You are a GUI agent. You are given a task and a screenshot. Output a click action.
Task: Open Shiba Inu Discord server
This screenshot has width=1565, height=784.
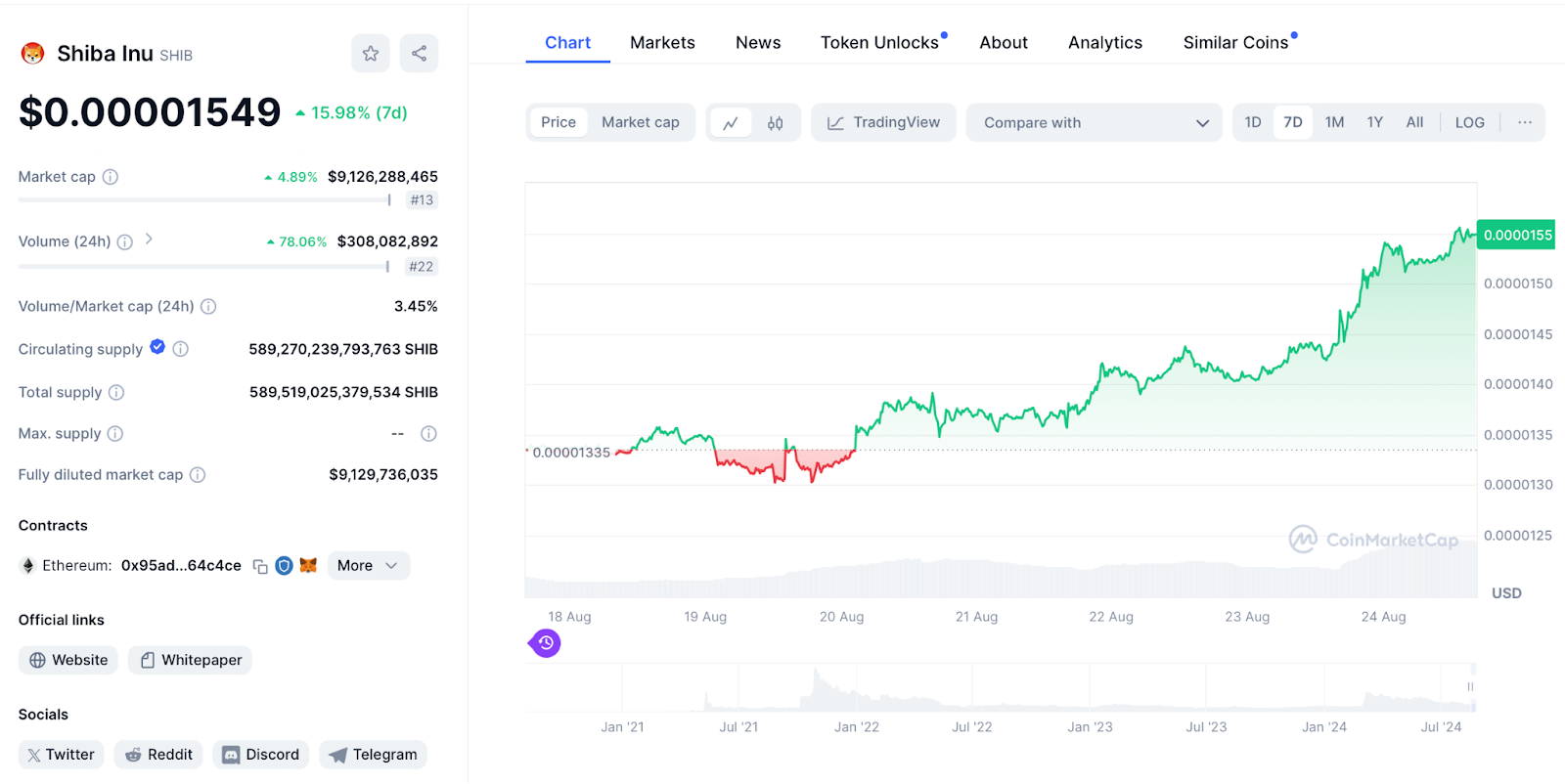(x=261, y=755)
